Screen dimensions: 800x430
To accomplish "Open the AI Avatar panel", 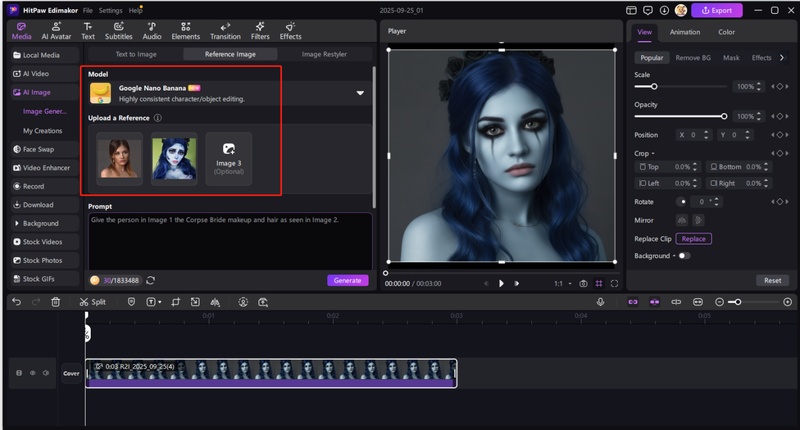I will (56, 31).
